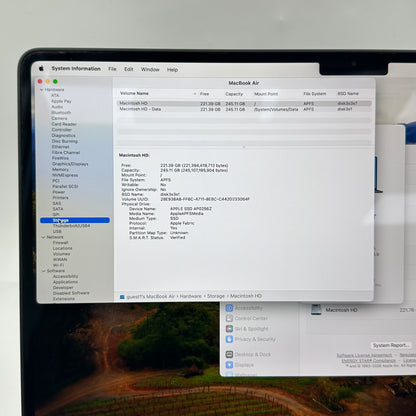Image resolution: width=416 pixels, height=416 pixels.
Task: Sort by the Capacity column header
Action: coord(234,94)
